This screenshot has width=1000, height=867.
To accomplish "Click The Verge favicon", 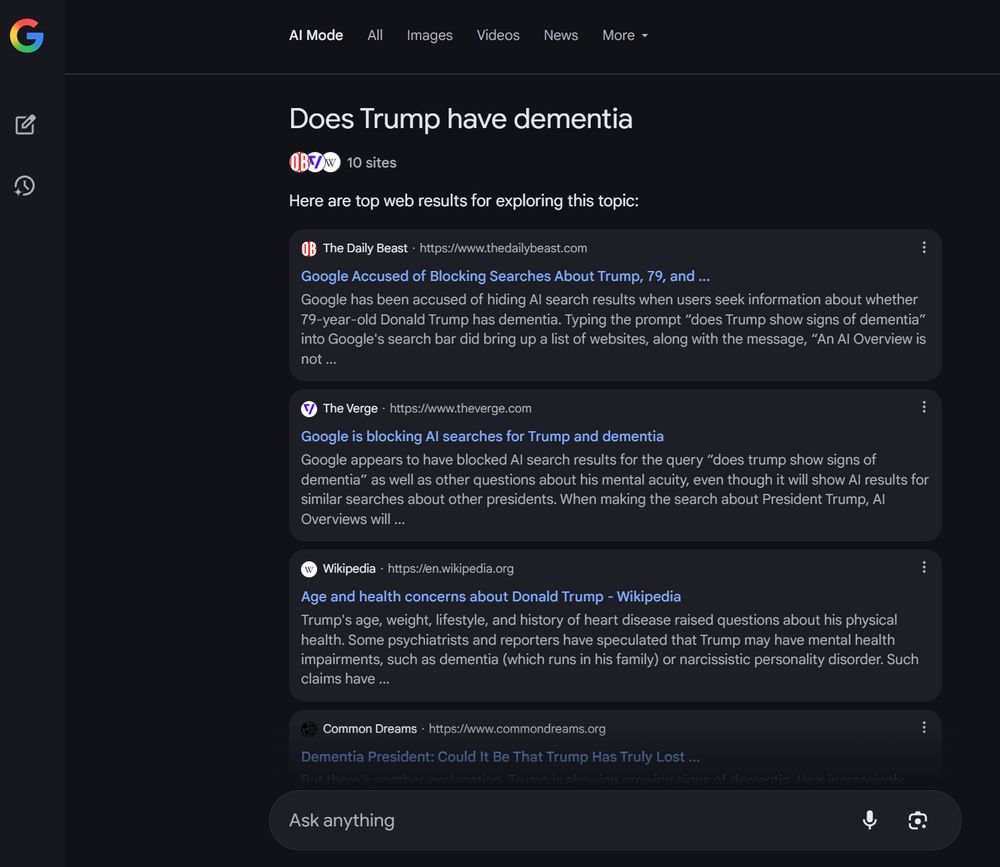I will coord(309,408).
